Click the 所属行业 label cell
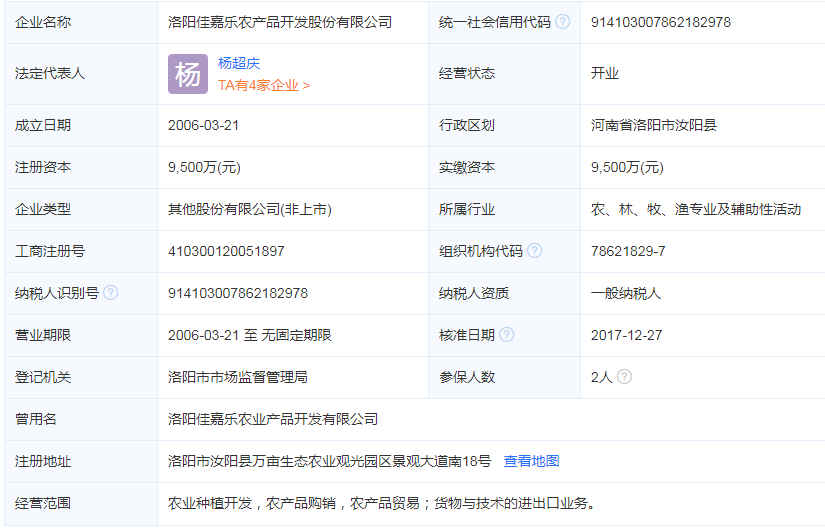This screenshot has width=825, height=532. (x=505, y=209)
